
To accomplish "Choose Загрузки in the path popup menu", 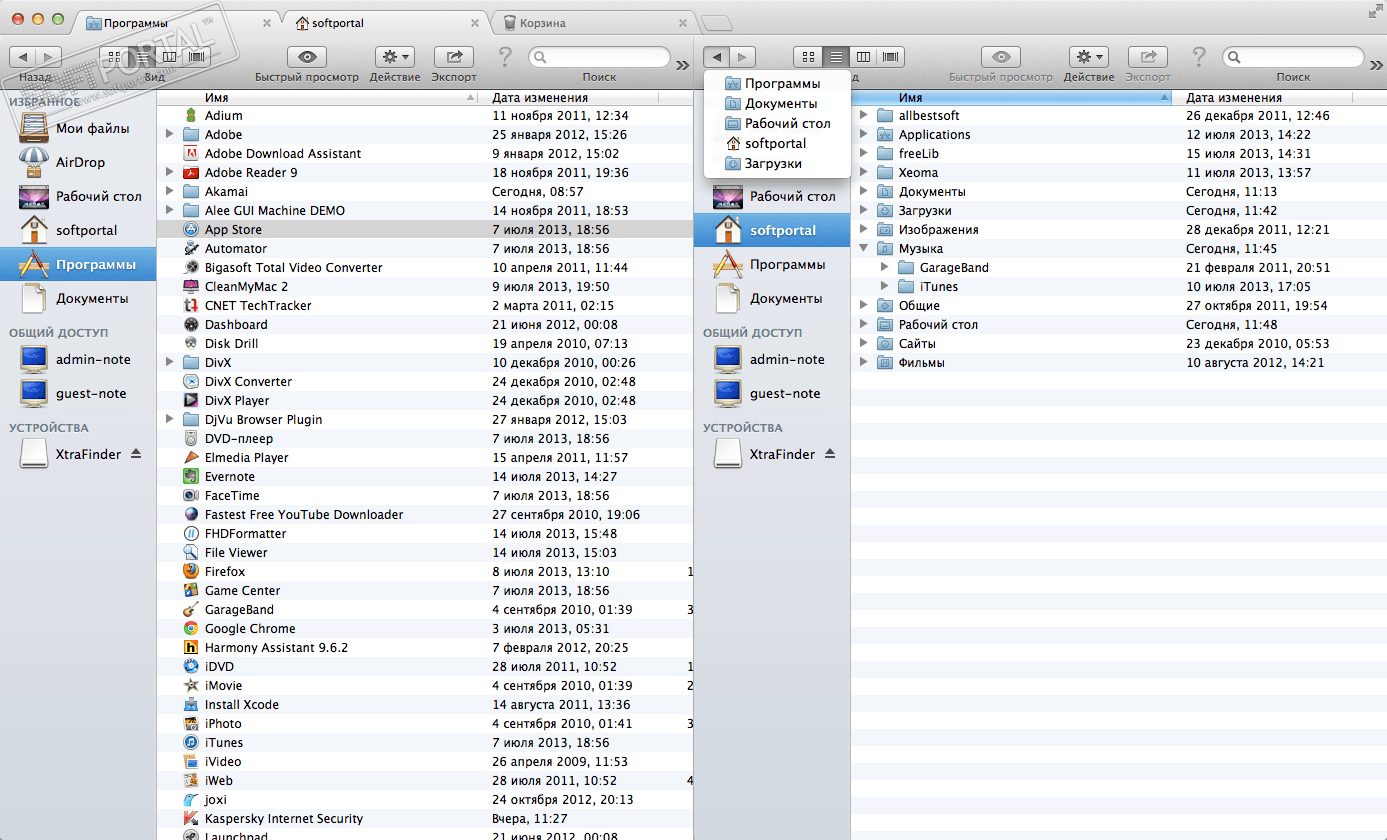I will [x=776, y=164].
